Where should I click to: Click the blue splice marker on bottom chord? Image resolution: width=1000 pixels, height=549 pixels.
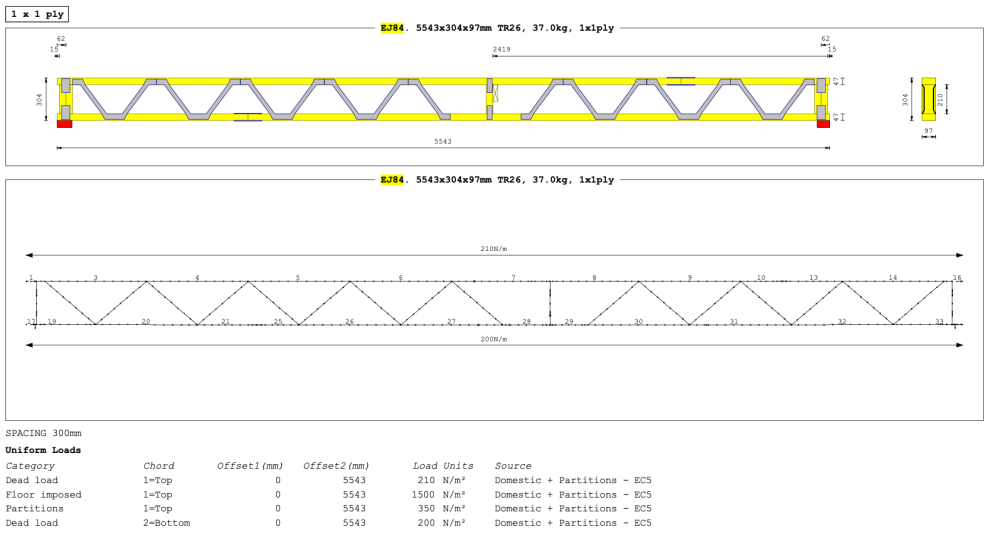(247, 117)
